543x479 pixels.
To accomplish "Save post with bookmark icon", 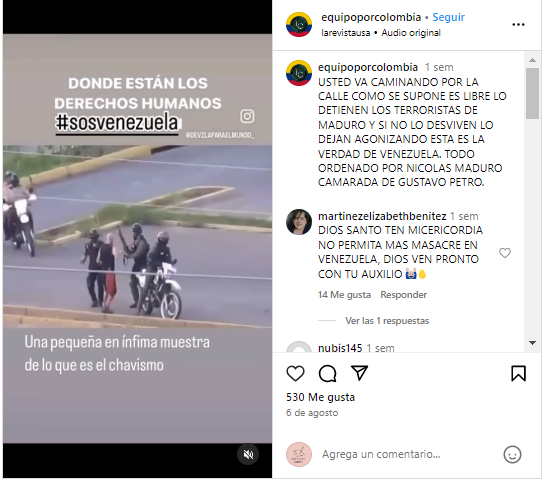I will [x=518, y=373].
